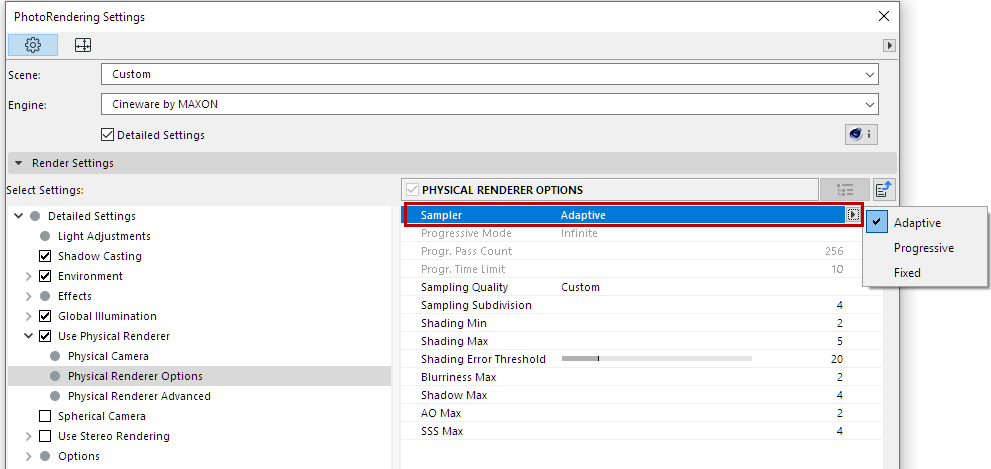The width and height of the screenshot is (991, 469).
Task: Select Physical Renderer Options tree item
Action: [x=135, y=376]
